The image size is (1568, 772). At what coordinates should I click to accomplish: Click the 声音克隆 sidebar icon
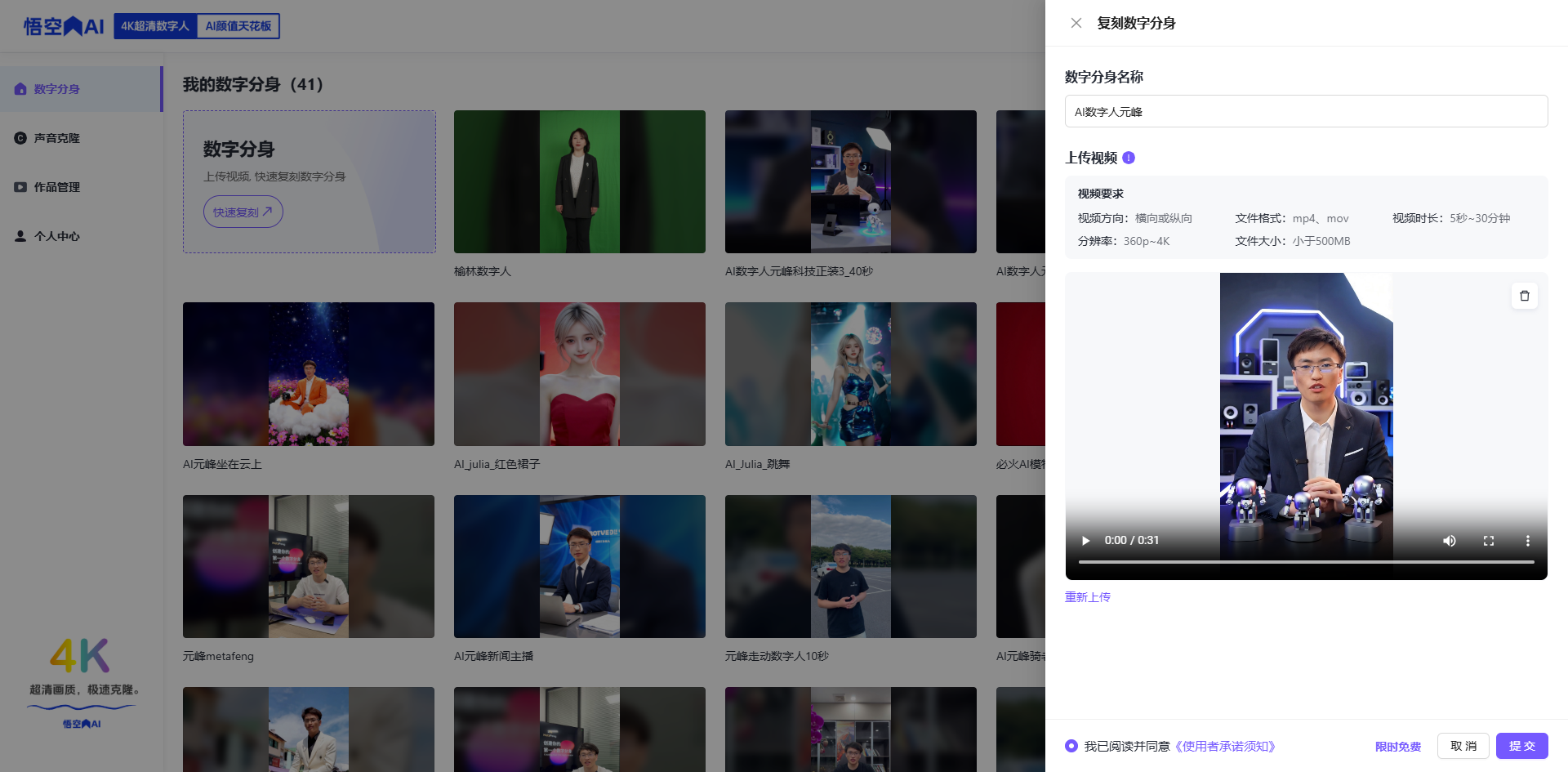point(20,138)
